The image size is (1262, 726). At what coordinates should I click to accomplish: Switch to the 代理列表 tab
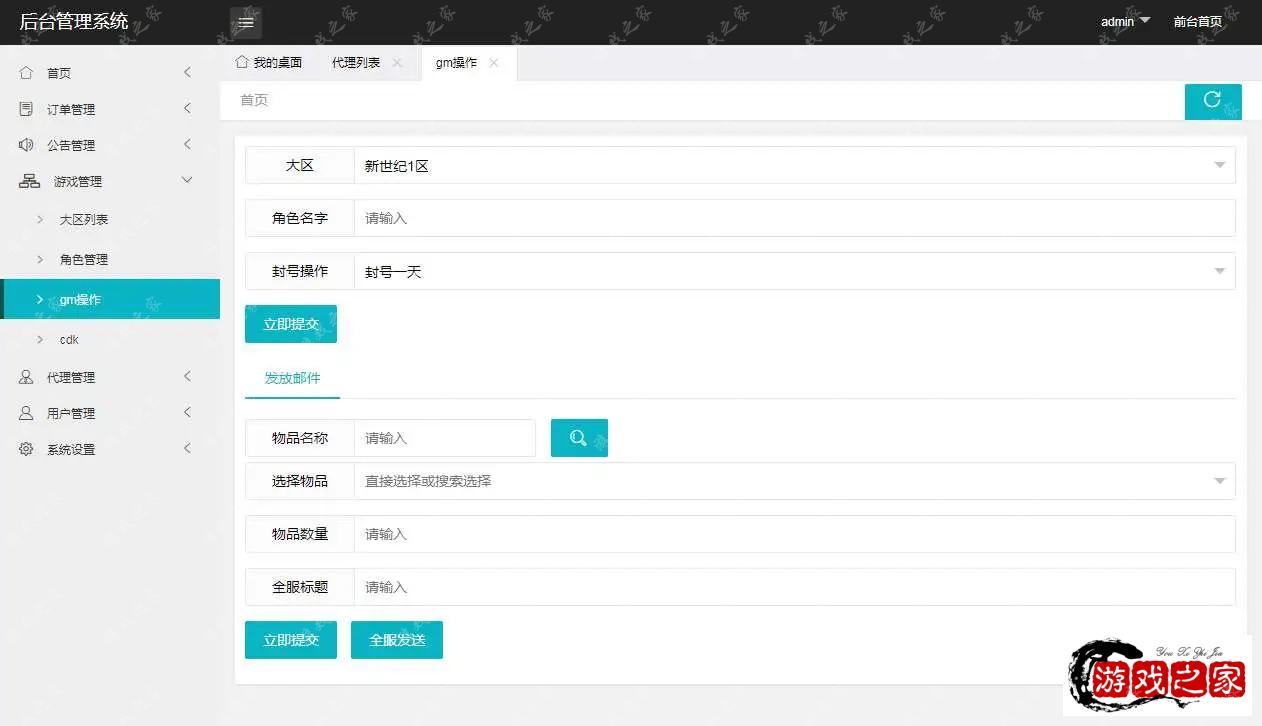coord(355,61)
